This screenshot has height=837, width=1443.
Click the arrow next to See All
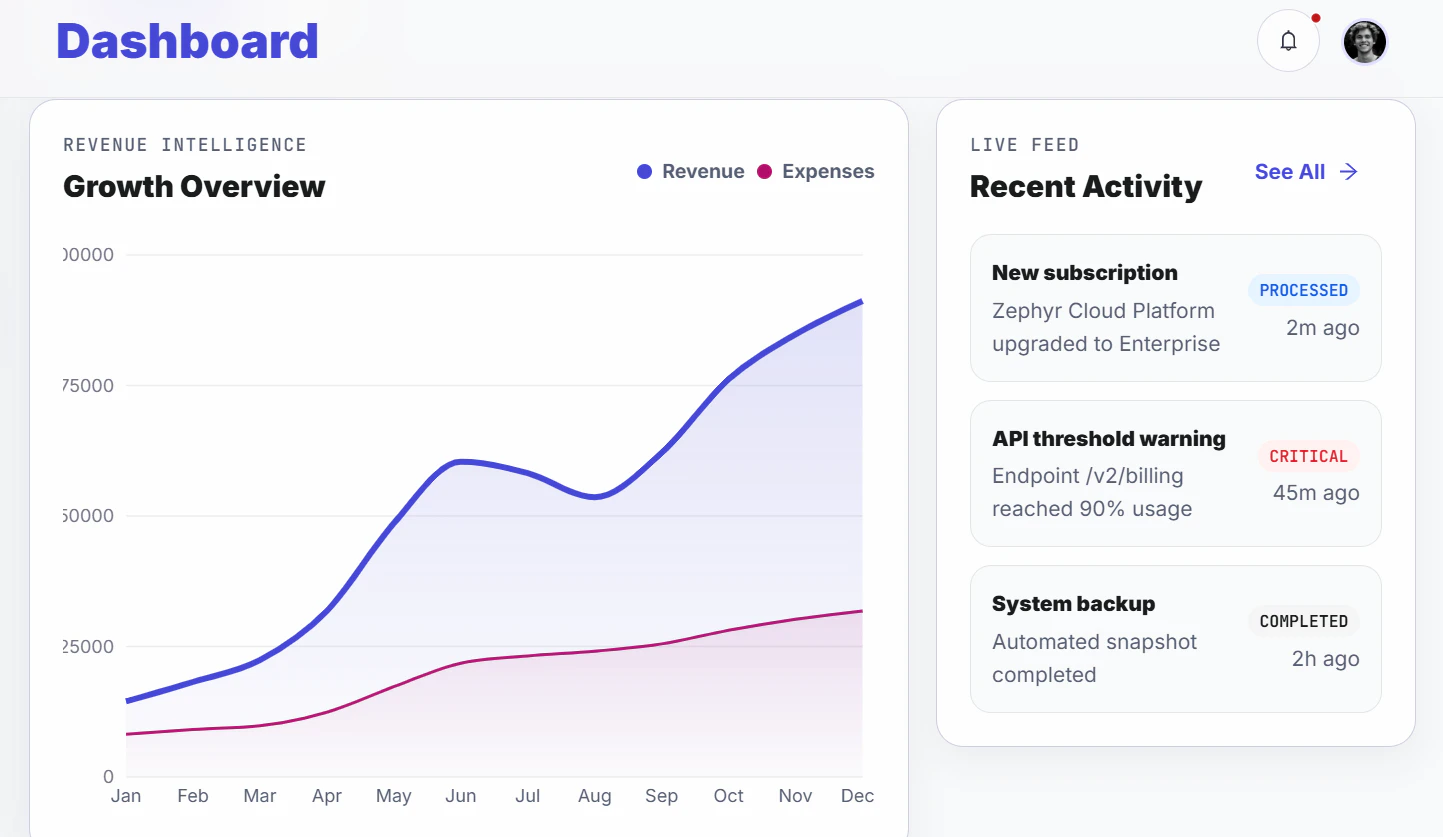[1349, 172]
